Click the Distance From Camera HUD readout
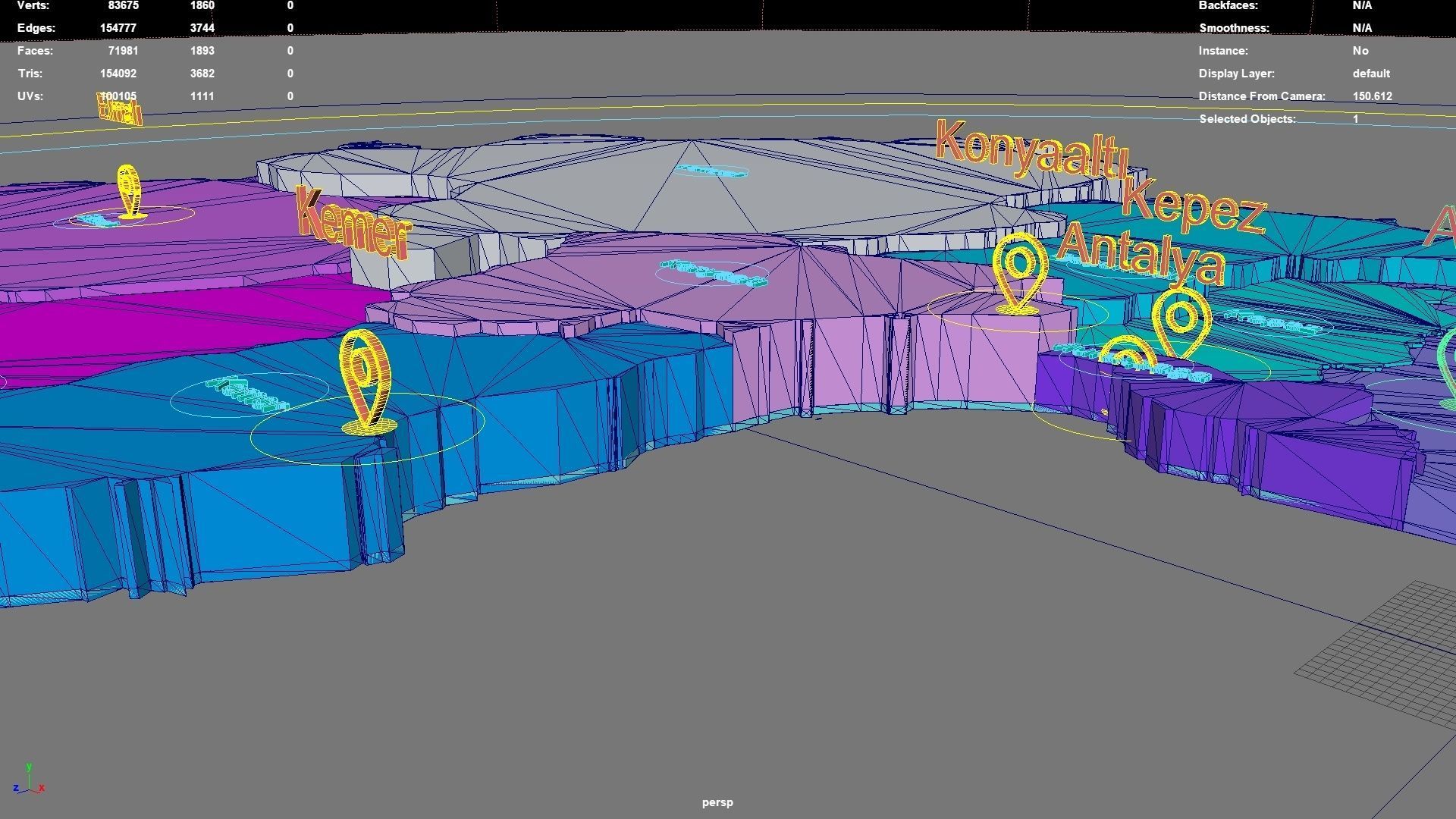This screenshot has width=1456, height=819. coord(1372,96)
